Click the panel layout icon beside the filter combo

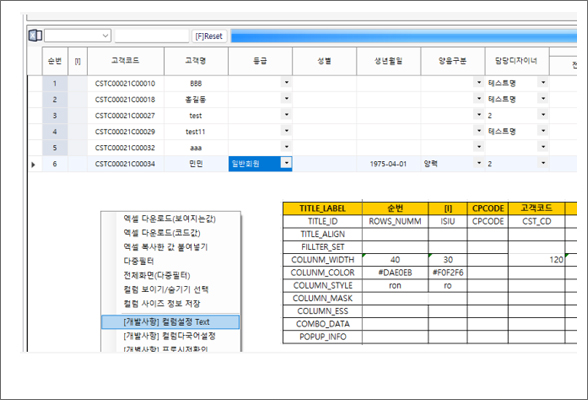pos(35,36)
